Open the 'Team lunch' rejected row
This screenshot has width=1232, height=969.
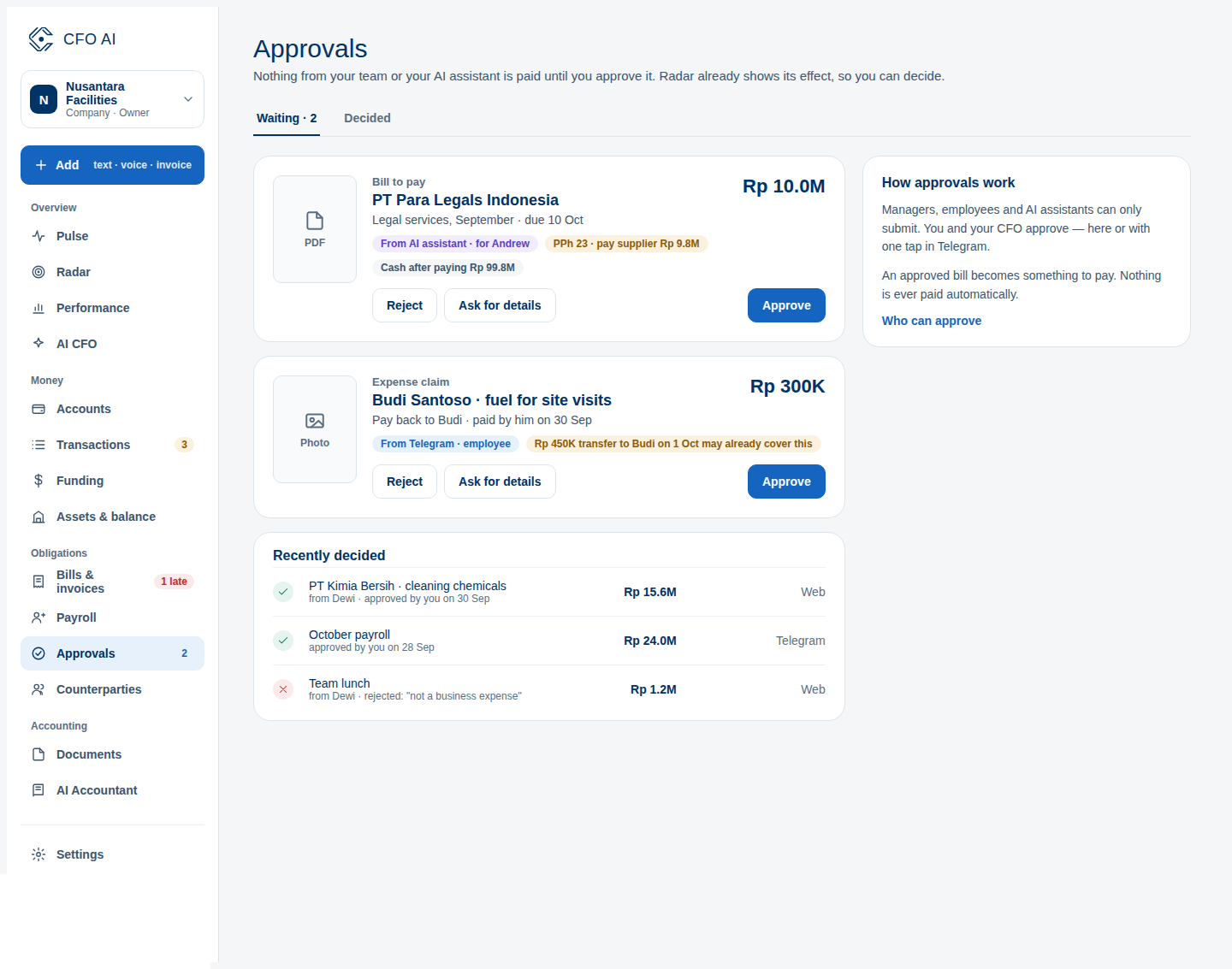[x=549, y=689]
